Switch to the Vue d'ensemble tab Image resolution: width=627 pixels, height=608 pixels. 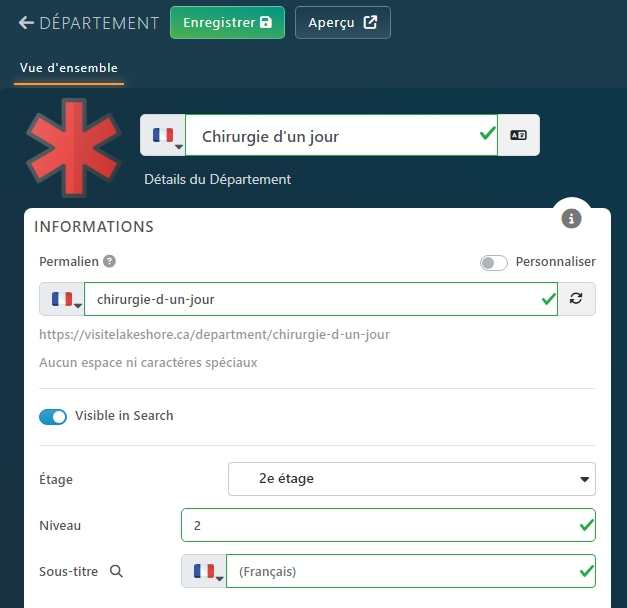[69, 68]
